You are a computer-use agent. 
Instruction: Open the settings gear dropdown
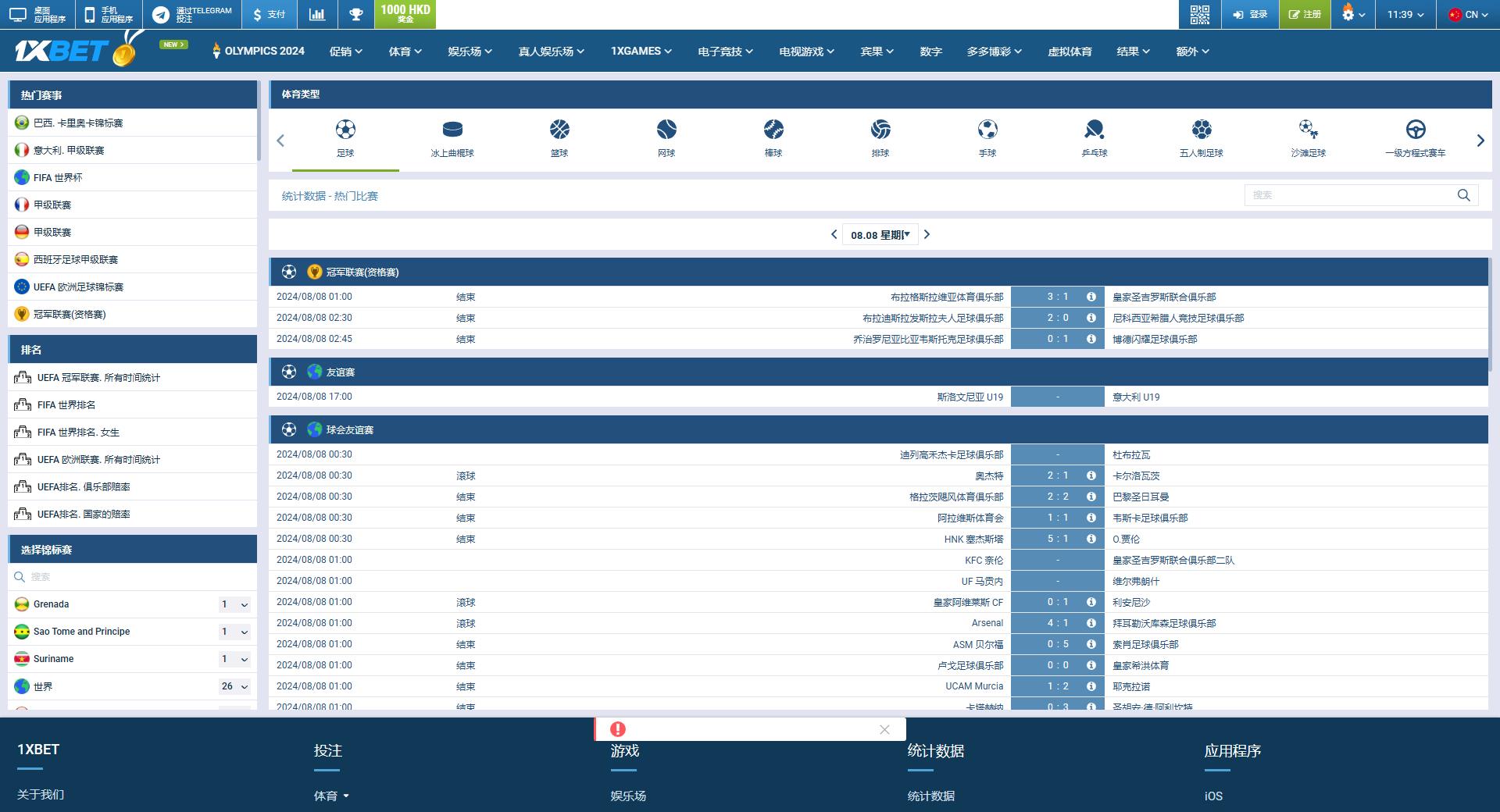tap(1353, 14)
